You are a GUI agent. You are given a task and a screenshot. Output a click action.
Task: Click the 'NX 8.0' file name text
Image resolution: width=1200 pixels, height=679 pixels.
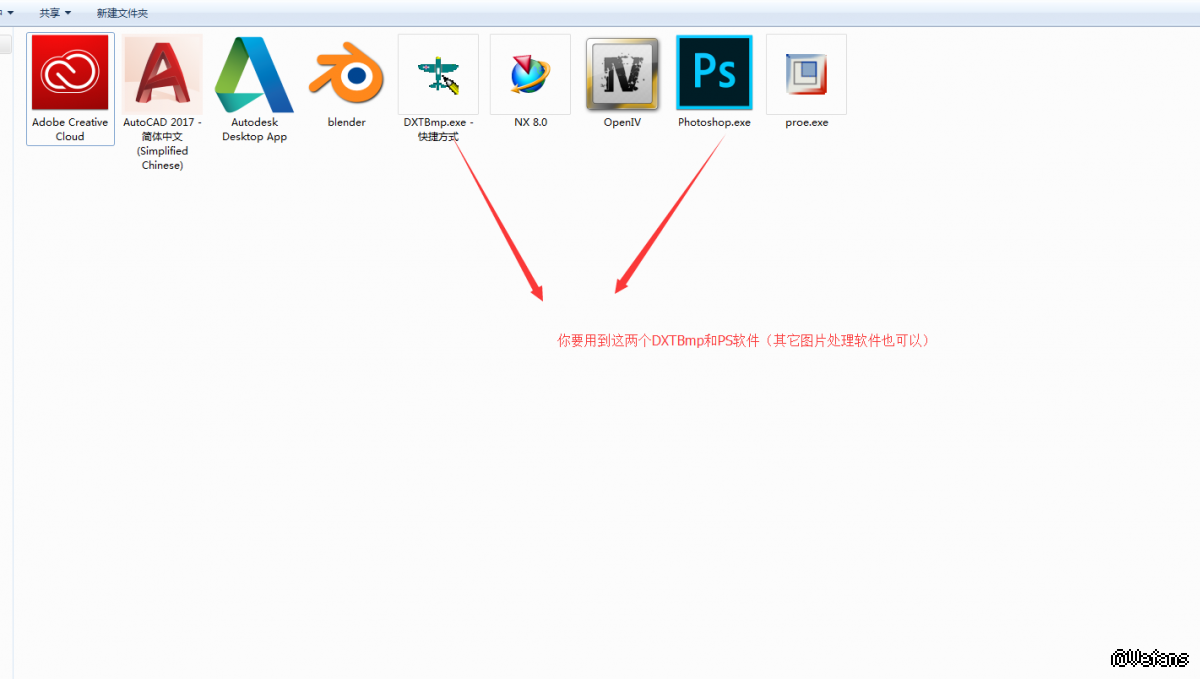click(x=530, y=122)
